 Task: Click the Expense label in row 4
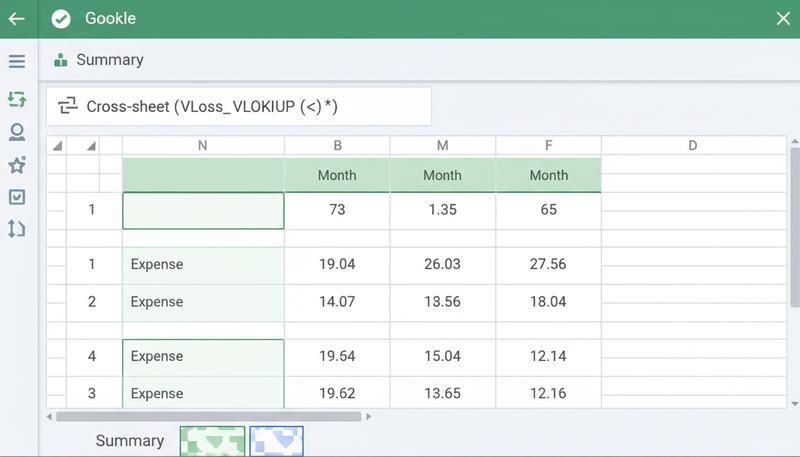(157, 356)
